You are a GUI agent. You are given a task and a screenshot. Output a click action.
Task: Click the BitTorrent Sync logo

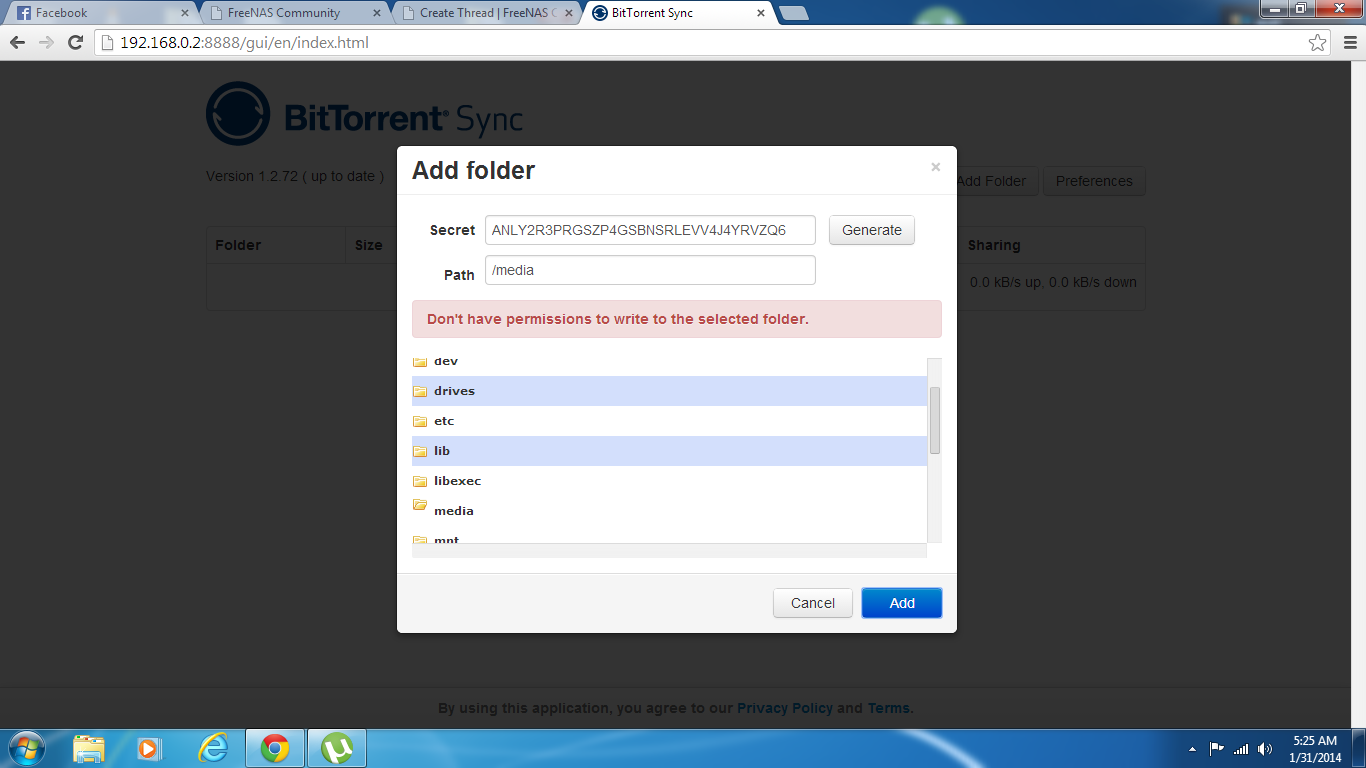[365, 114]
